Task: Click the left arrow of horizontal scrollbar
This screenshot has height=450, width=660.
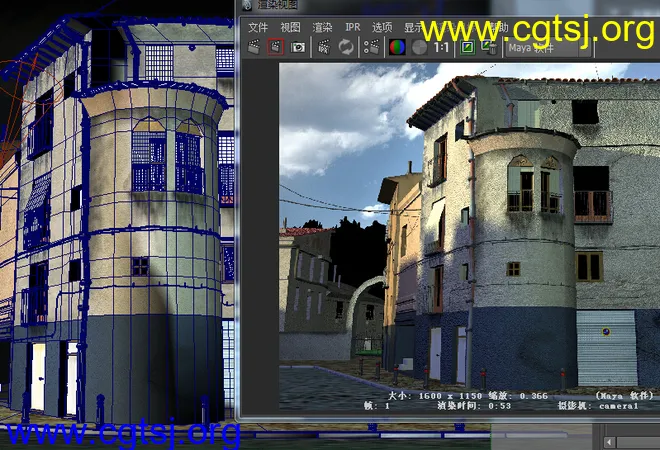Action: pos(609,442)
